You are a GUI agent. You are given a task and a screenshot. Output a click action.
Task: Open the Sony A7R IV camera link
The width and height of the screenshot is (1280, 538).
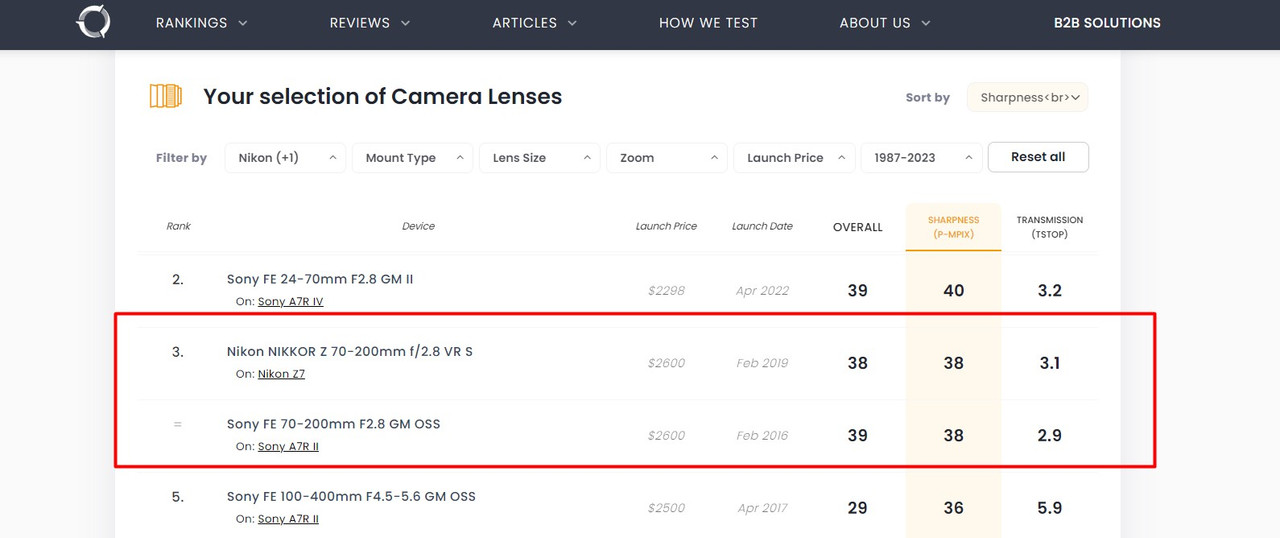click(290, 302)
